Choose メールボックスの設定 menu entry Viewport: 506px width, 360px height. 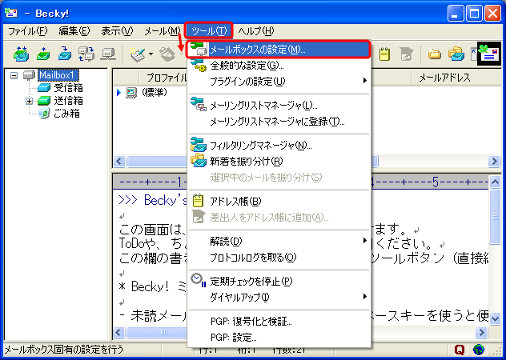[x=279, y=50]
